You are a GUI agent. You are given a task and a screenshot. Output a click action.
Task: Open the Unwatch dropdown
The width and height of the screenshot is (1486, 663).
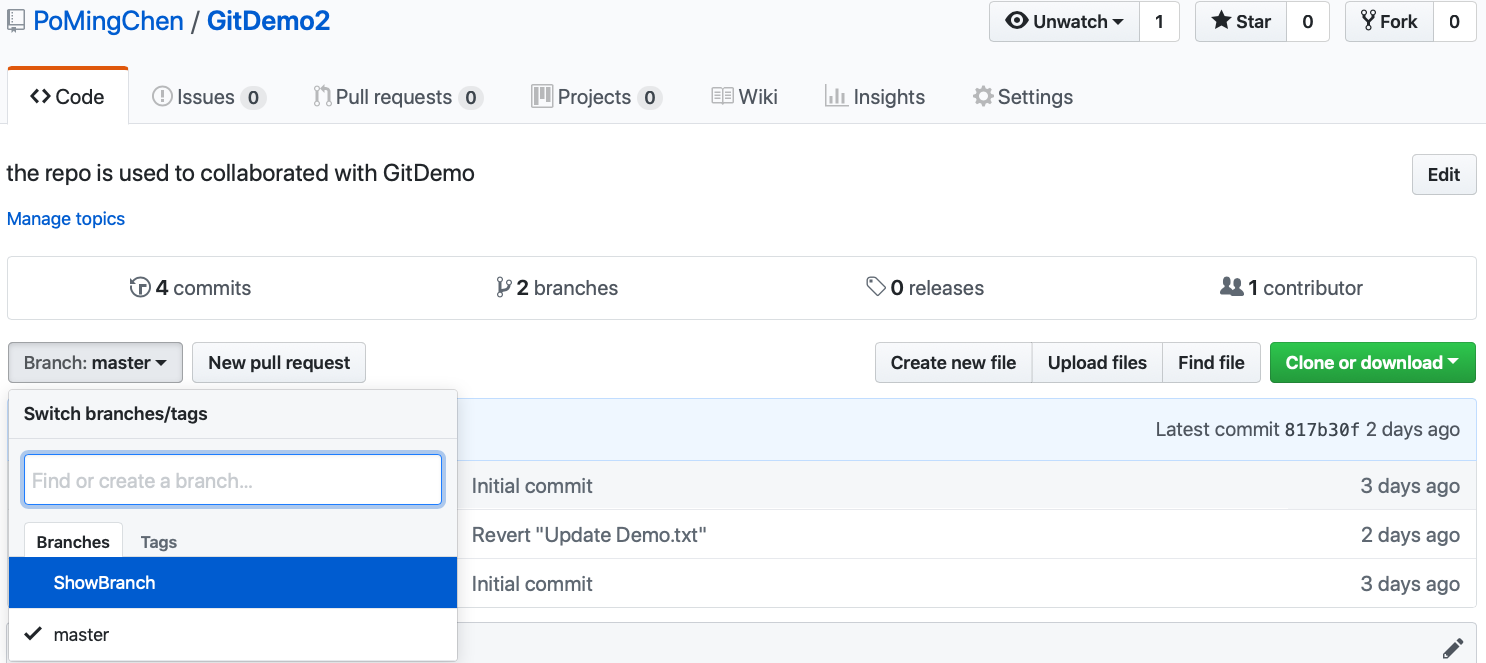tap(1064, 22)
